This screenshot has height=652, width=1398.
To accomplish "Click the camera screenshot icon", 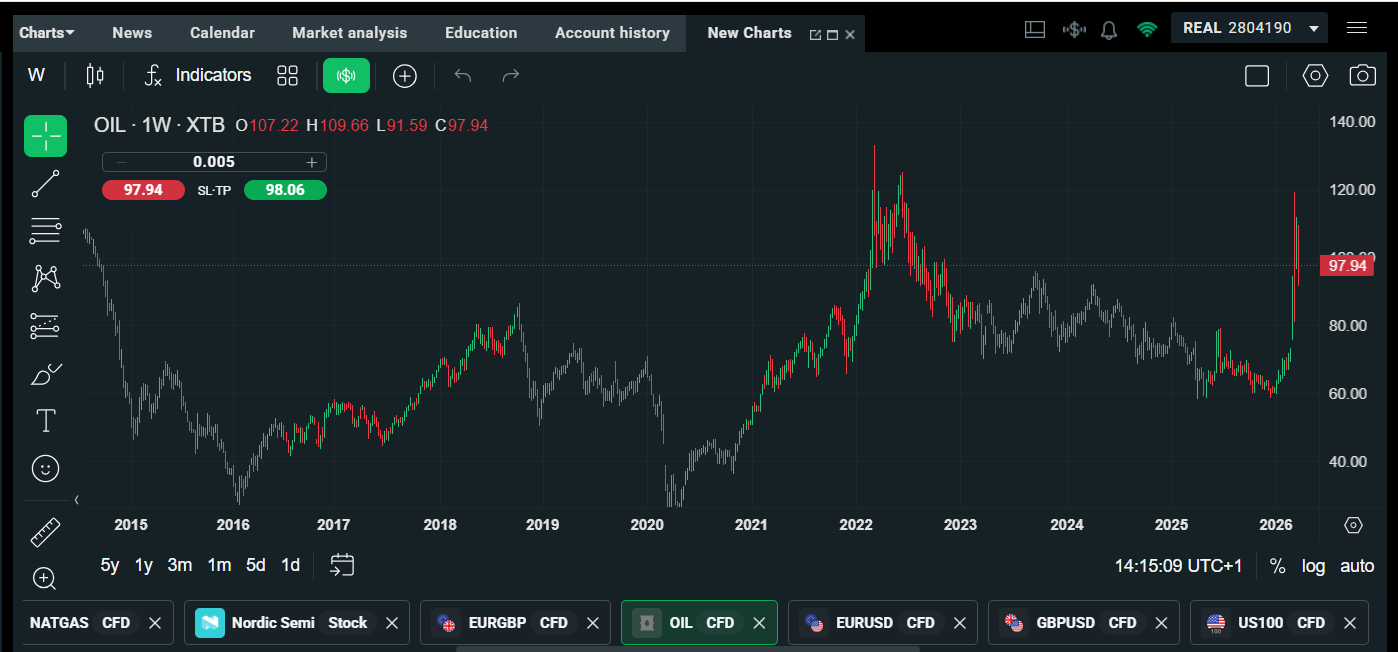I will [1361, 75].
